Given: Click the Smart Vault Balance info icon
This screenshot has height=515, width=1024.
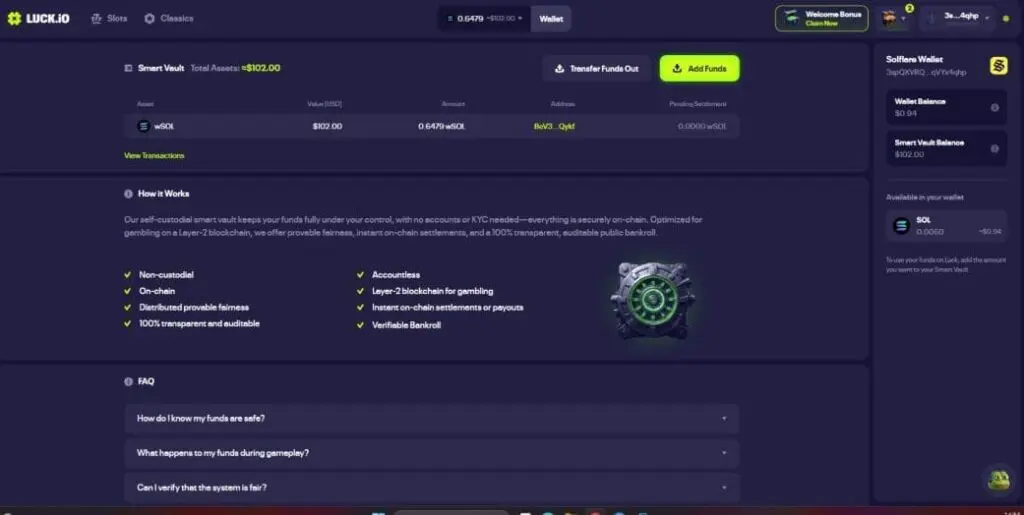Looking at the screenshot, I should click(x=995, y=149).
